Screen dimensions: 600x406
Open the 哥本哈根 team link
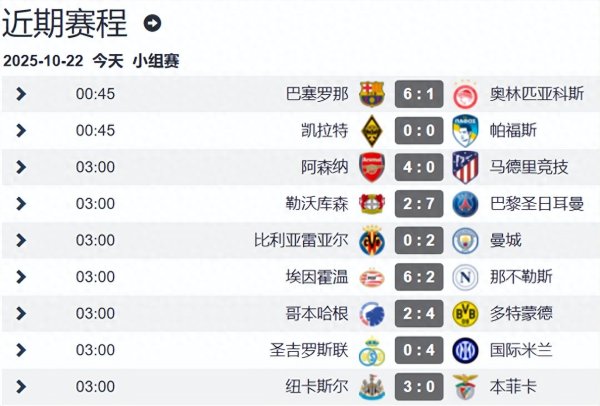tap(317, 313)
